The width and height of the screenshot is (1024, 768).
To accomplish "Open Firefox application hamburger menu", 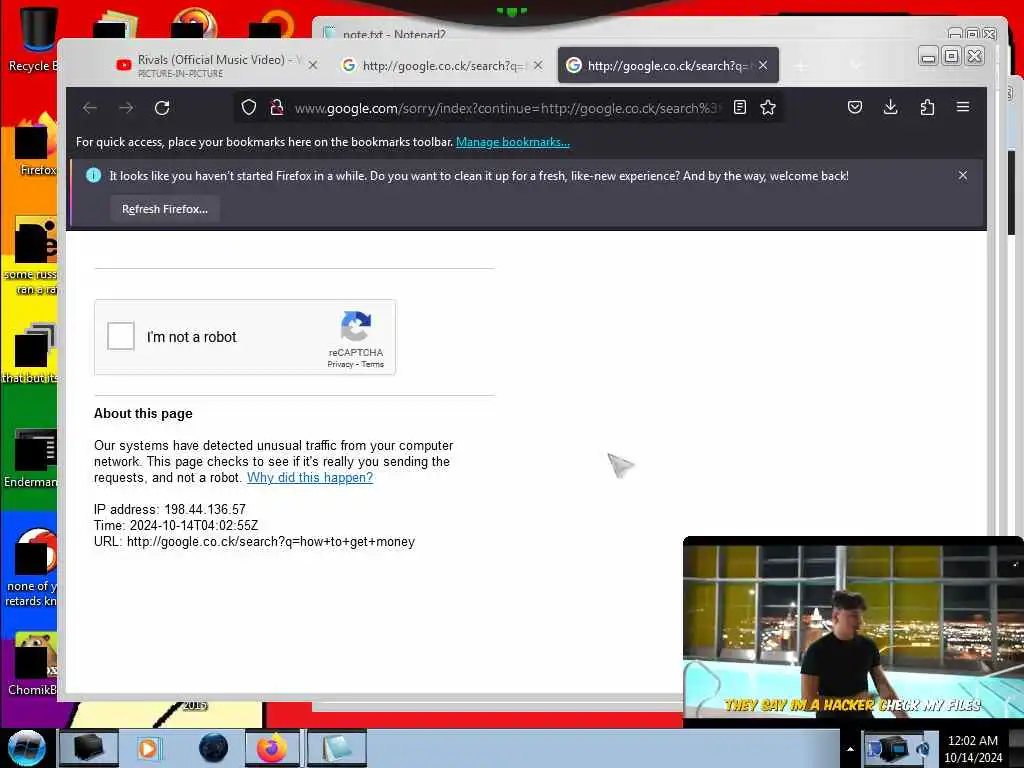I will [x=963, y=106].
